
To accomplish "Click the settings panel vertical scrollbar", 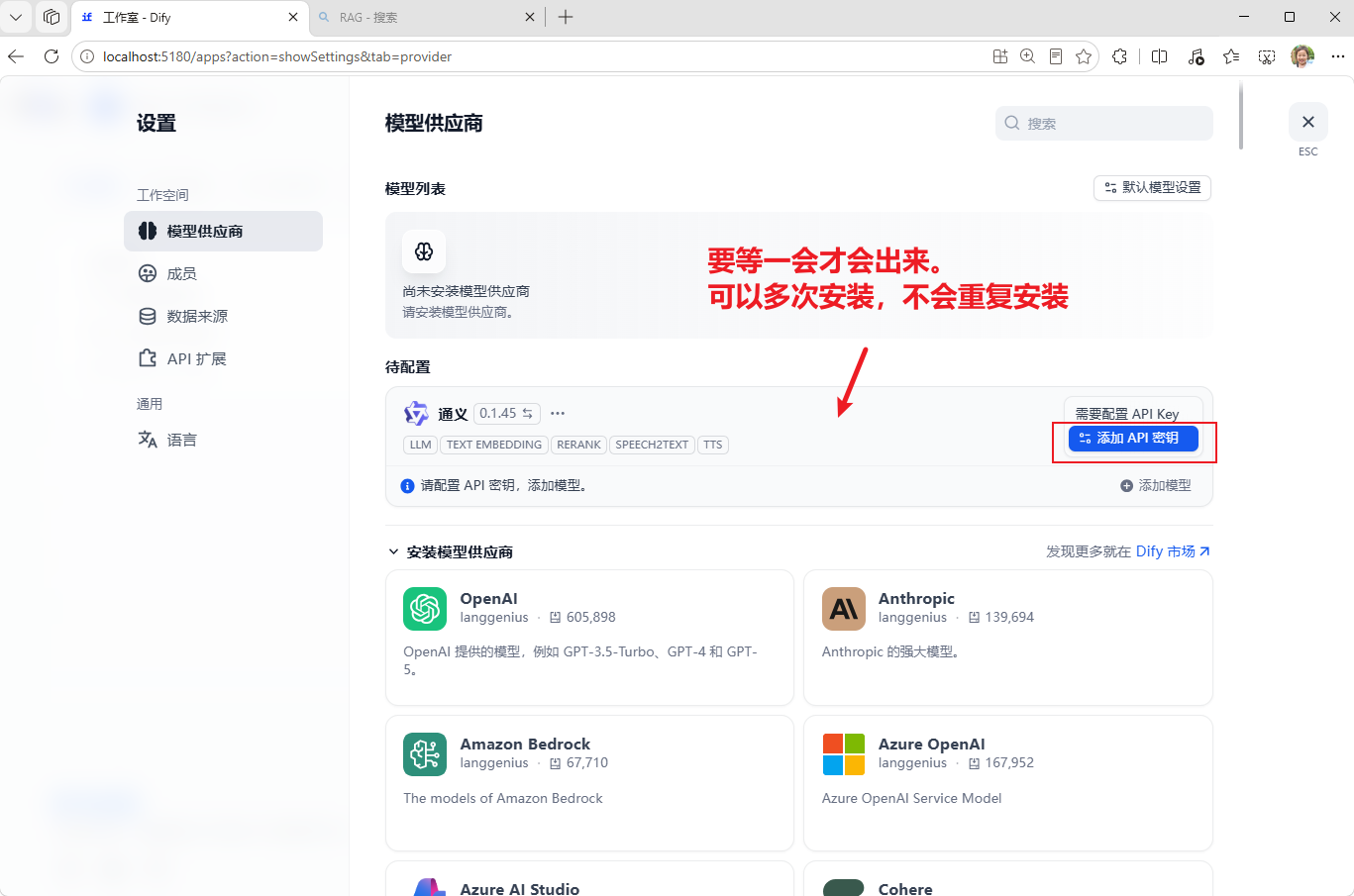I will click(x=1241, y=116).
